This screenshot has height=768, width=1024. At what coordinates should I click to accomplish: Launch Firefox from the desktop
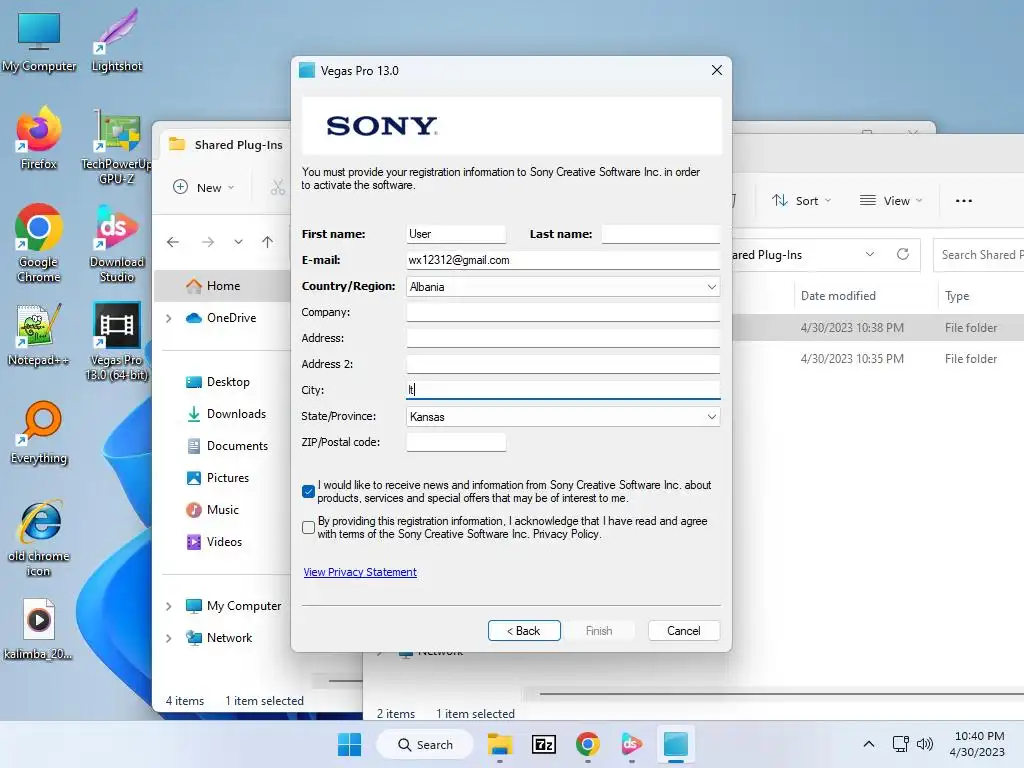[39, 138]
